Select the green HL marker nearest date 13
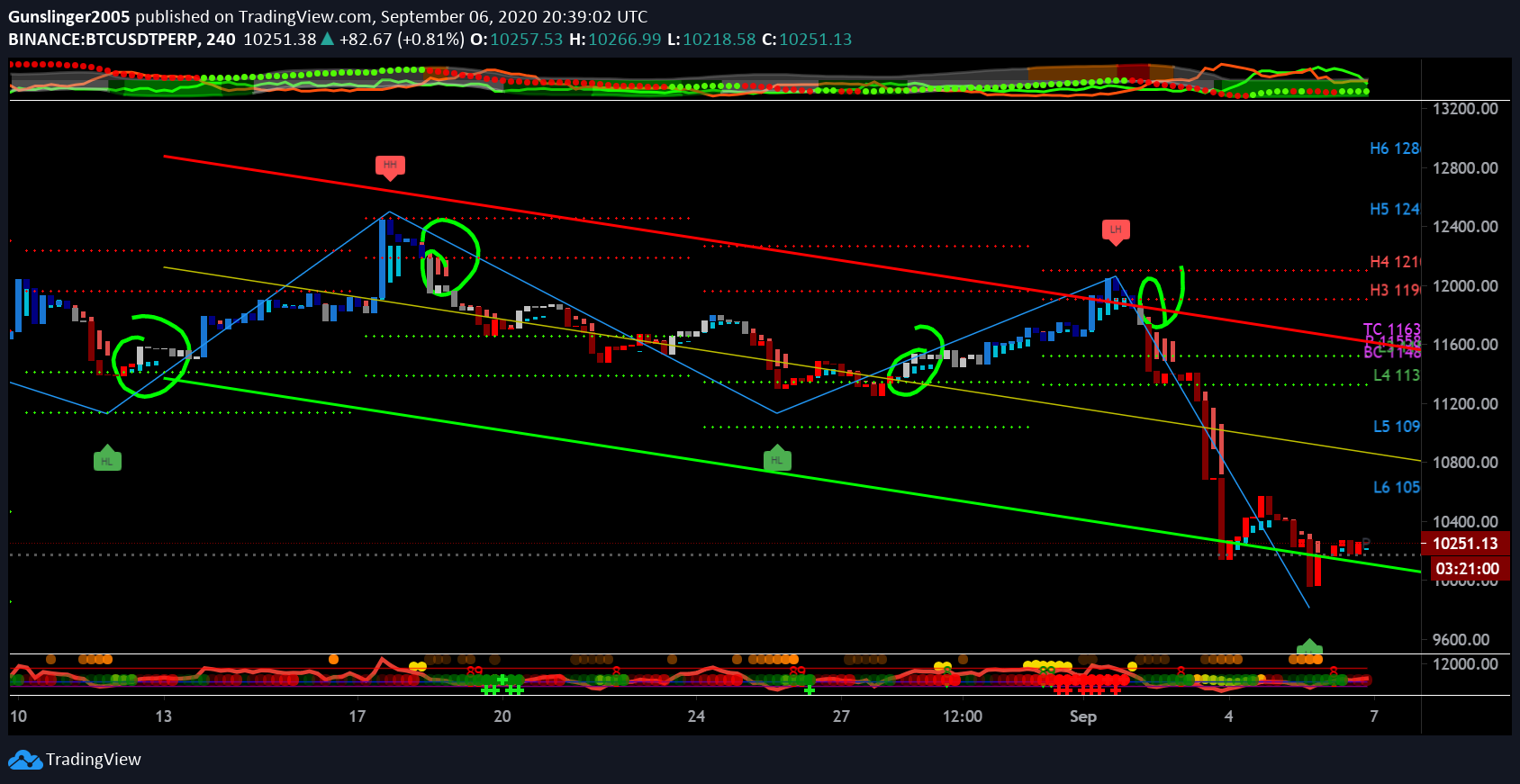 107,458
